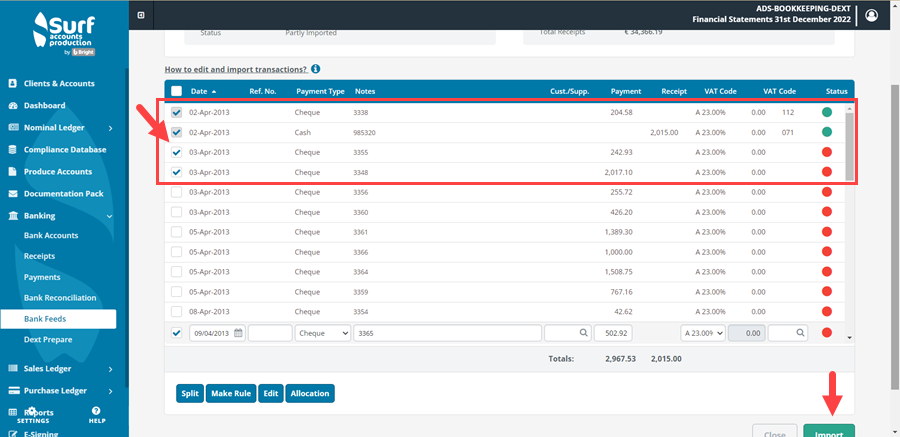Click the empty Ref. No. input field
Viewport: 900px width, 437px height.
point(270,333)
